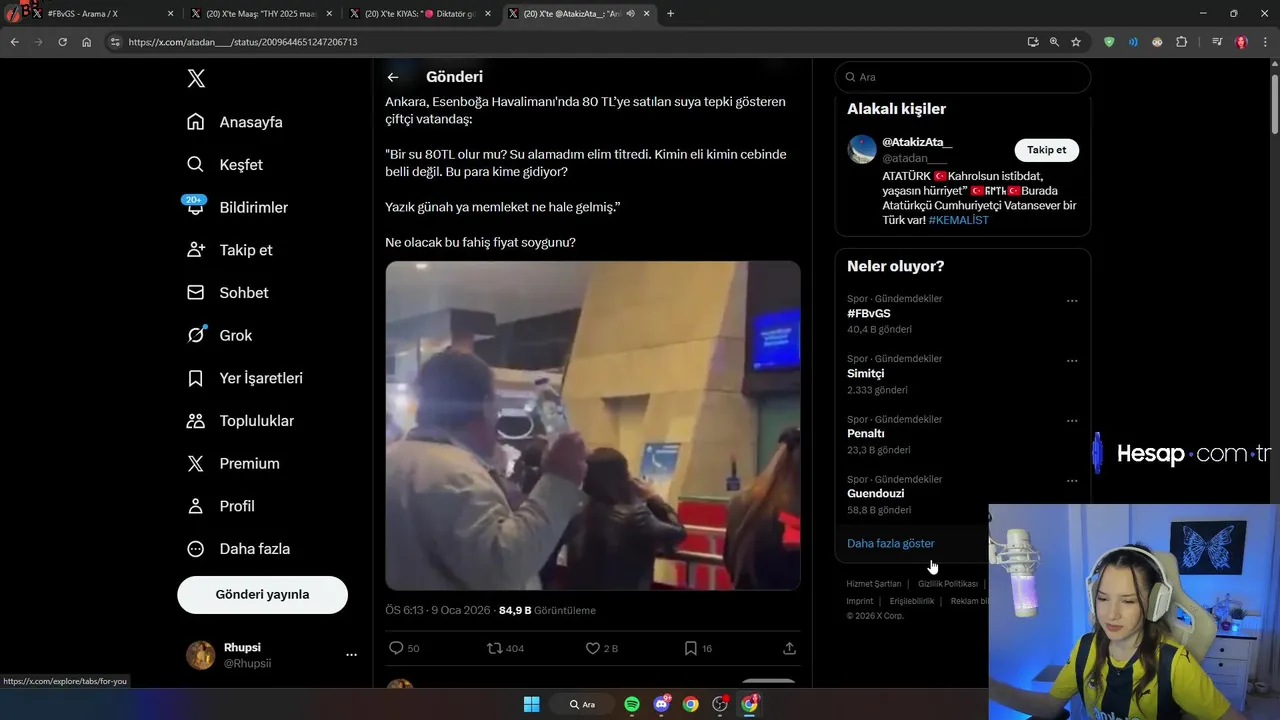Open Discord from the taskbar
The width and height of the screenshot is (1280, 720).
coord(661,704)
